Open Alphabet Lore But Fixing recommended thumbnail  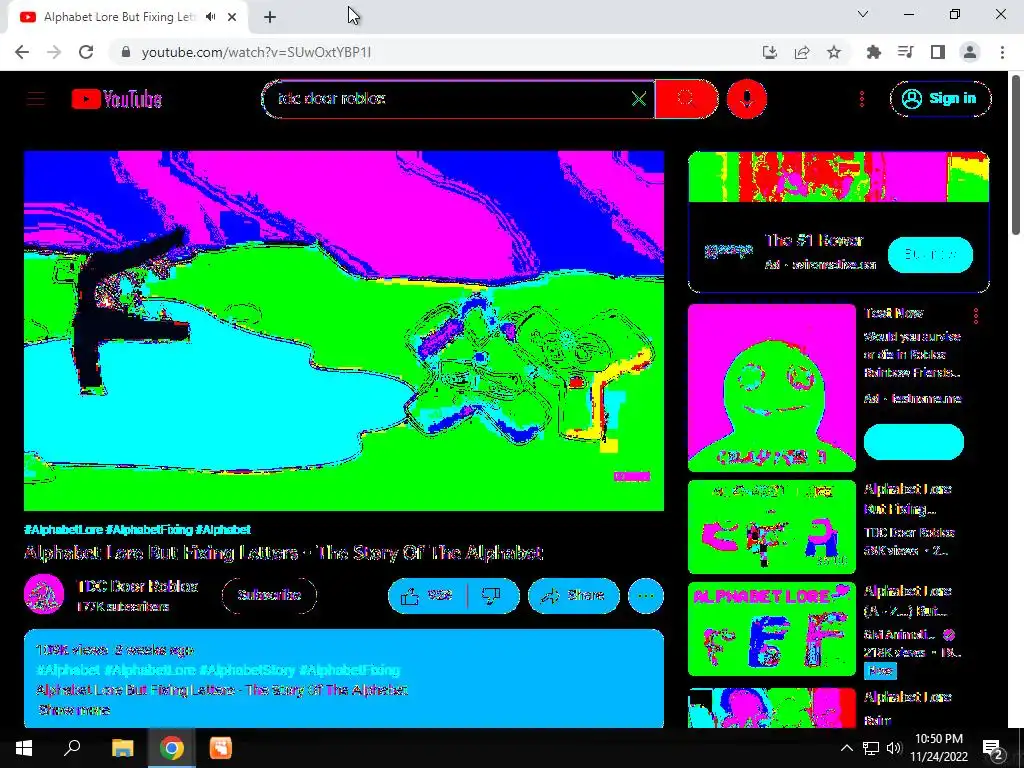[x=771, y=527]
